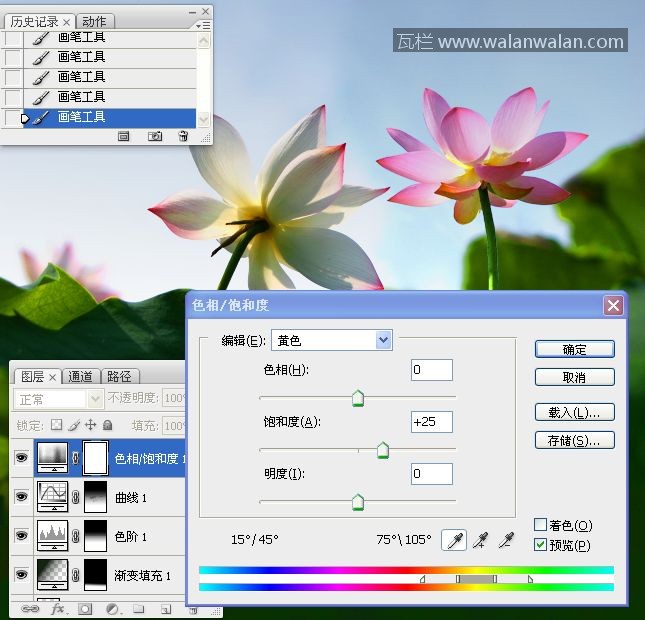Viewport: 645px width, 620px height.
Task: Open the history panel options menu
Action: (204, 24)
